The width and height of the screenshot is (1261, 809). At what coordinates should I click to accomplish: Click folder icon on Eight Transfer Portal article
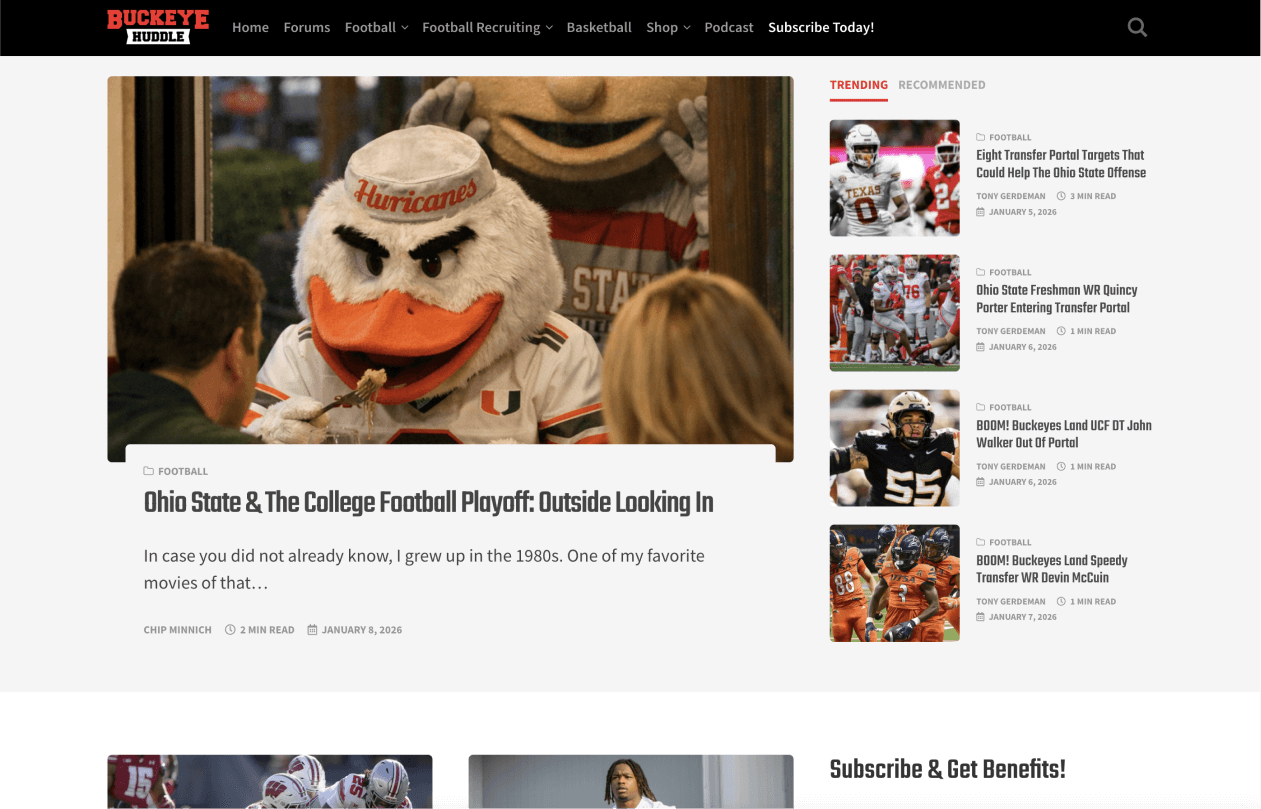(981, 137)
